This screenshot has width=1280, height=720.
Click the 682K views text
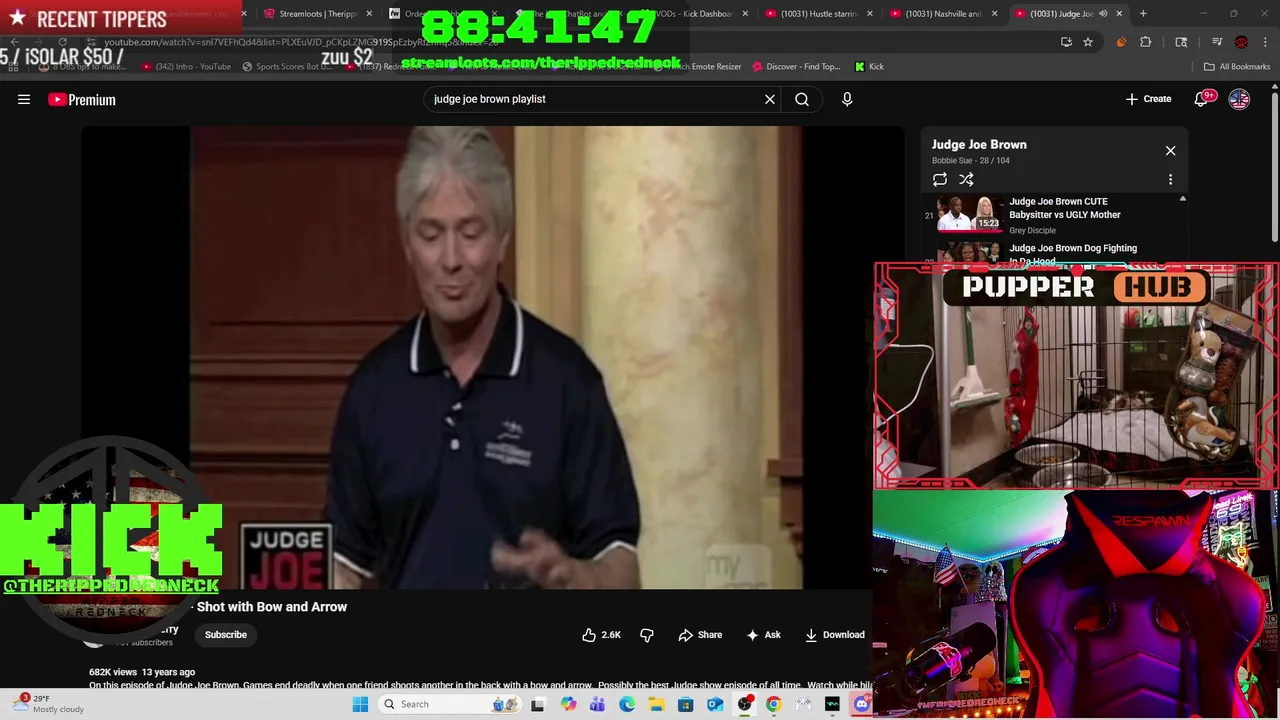pos(113,672)
